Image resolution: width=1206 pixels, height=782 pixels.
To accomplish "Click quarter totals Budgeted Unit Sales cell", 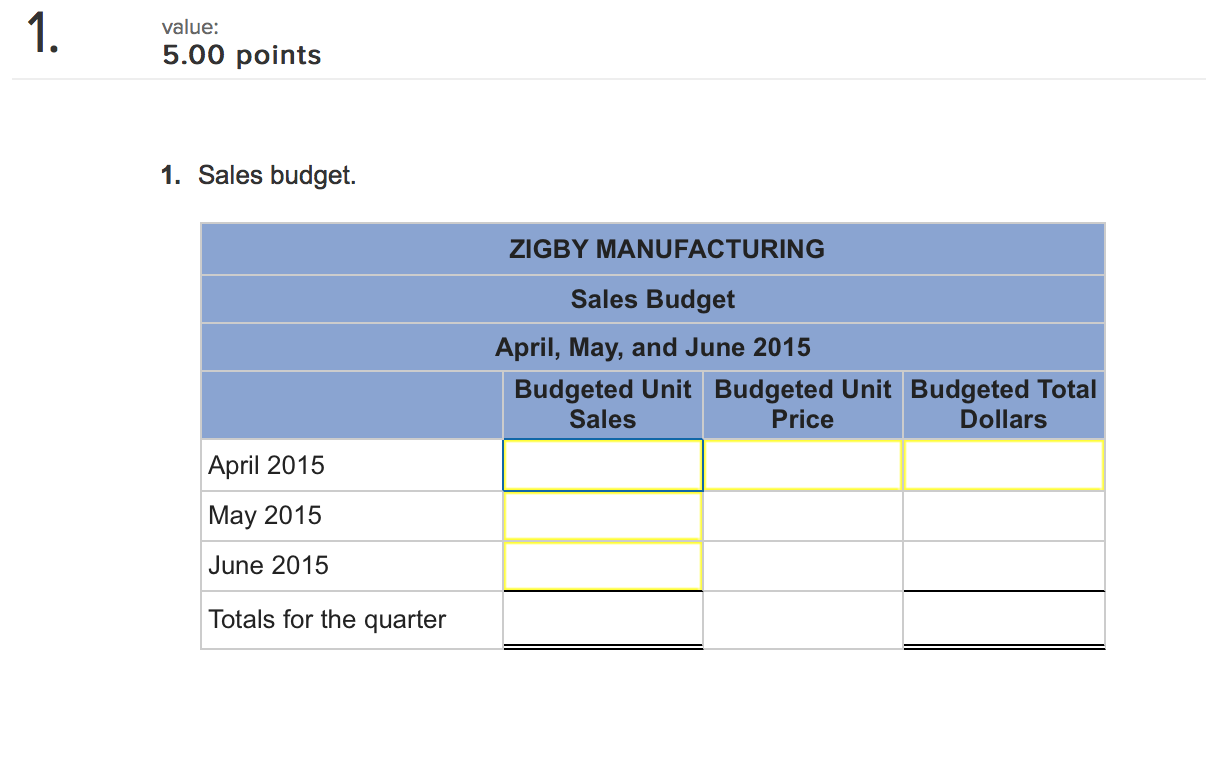I will 602,620.
